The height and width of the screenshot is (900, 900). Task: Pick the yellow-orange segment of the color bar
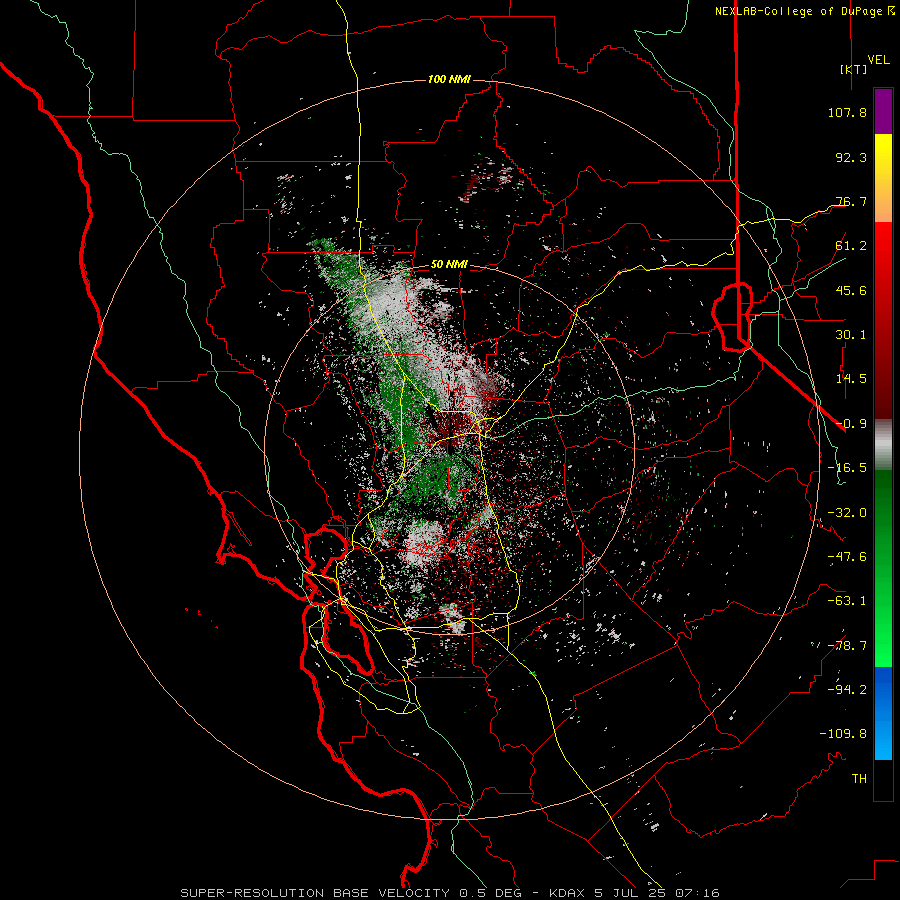tap(883, 178)
